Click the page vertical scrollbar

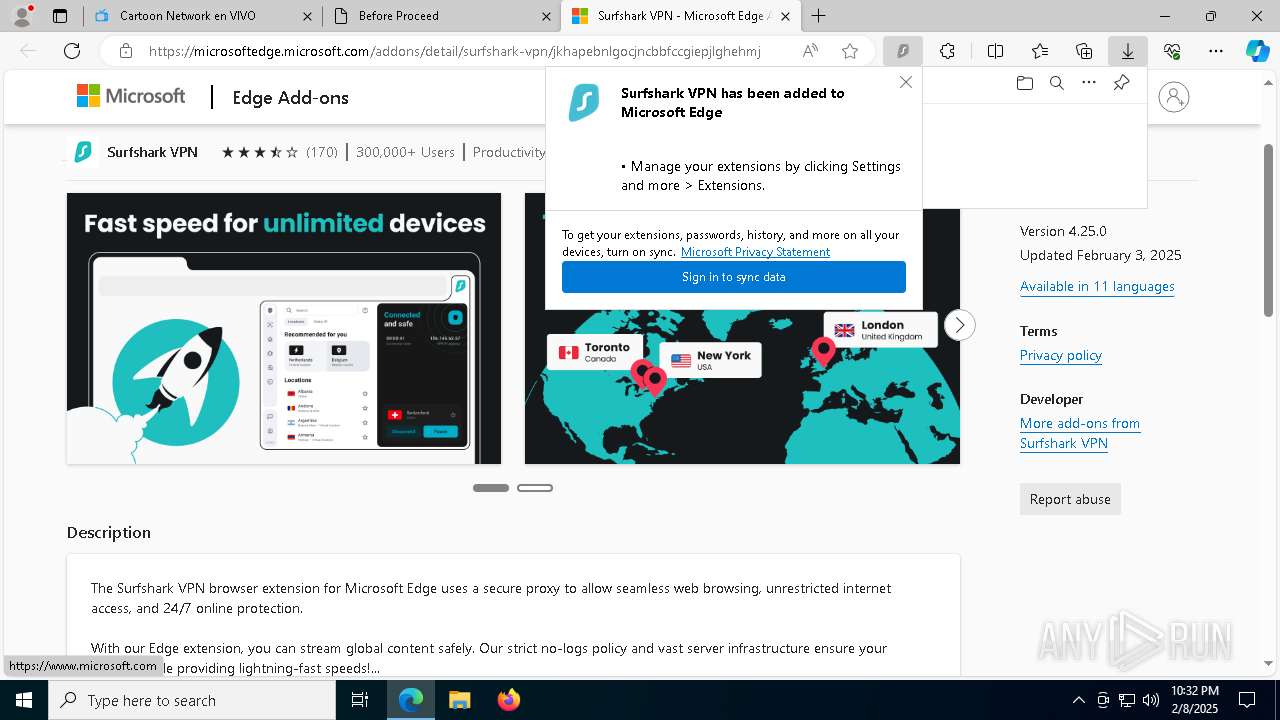pyautogui.click(x=1268, y=230)
